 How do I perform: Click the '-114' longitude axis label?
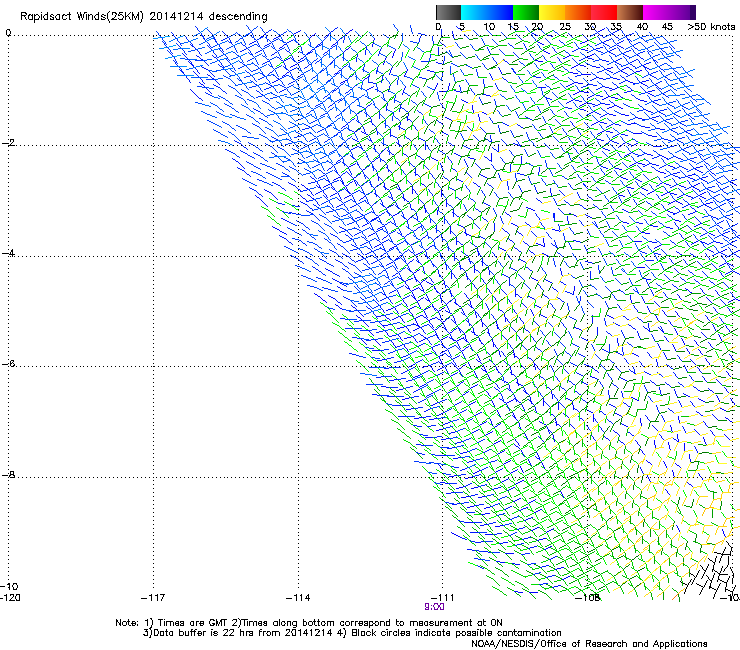298,598
